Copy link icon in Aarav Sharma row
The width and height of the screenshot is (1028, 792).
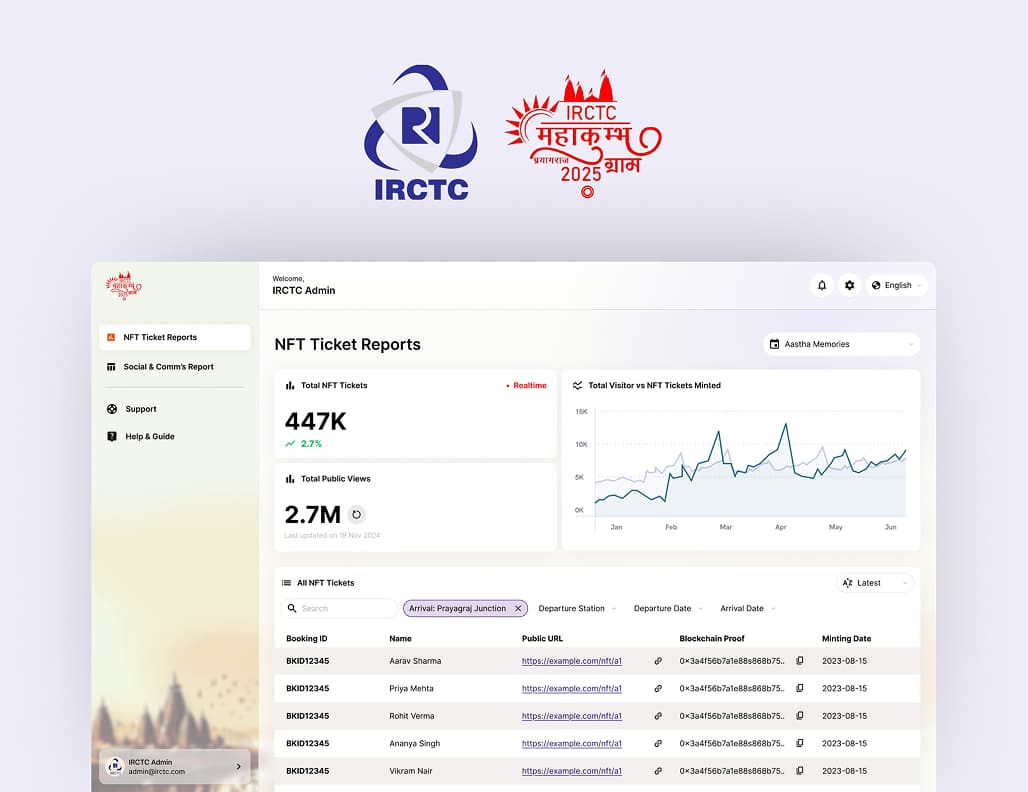pos(658,661)
